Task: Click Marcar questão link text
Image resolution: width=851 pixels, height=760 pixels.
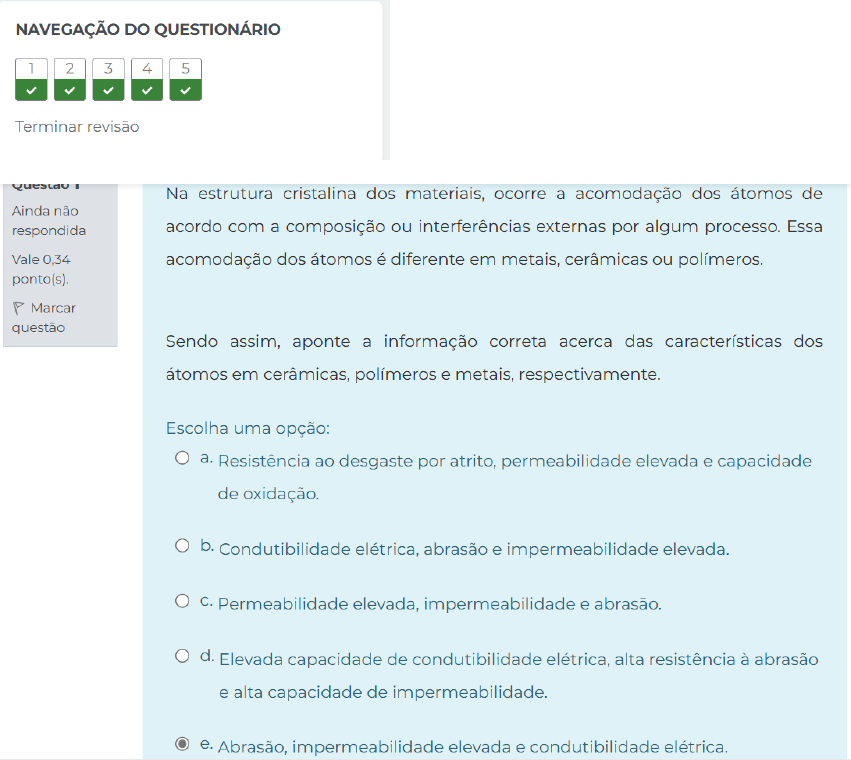Action: coord(44,317)
